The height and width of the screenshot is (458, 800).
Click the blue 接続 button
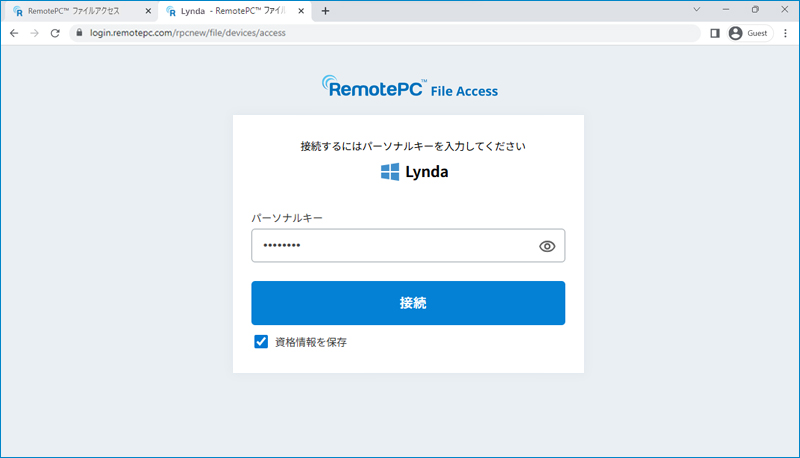pyautogui.click(x=408, y=303)
